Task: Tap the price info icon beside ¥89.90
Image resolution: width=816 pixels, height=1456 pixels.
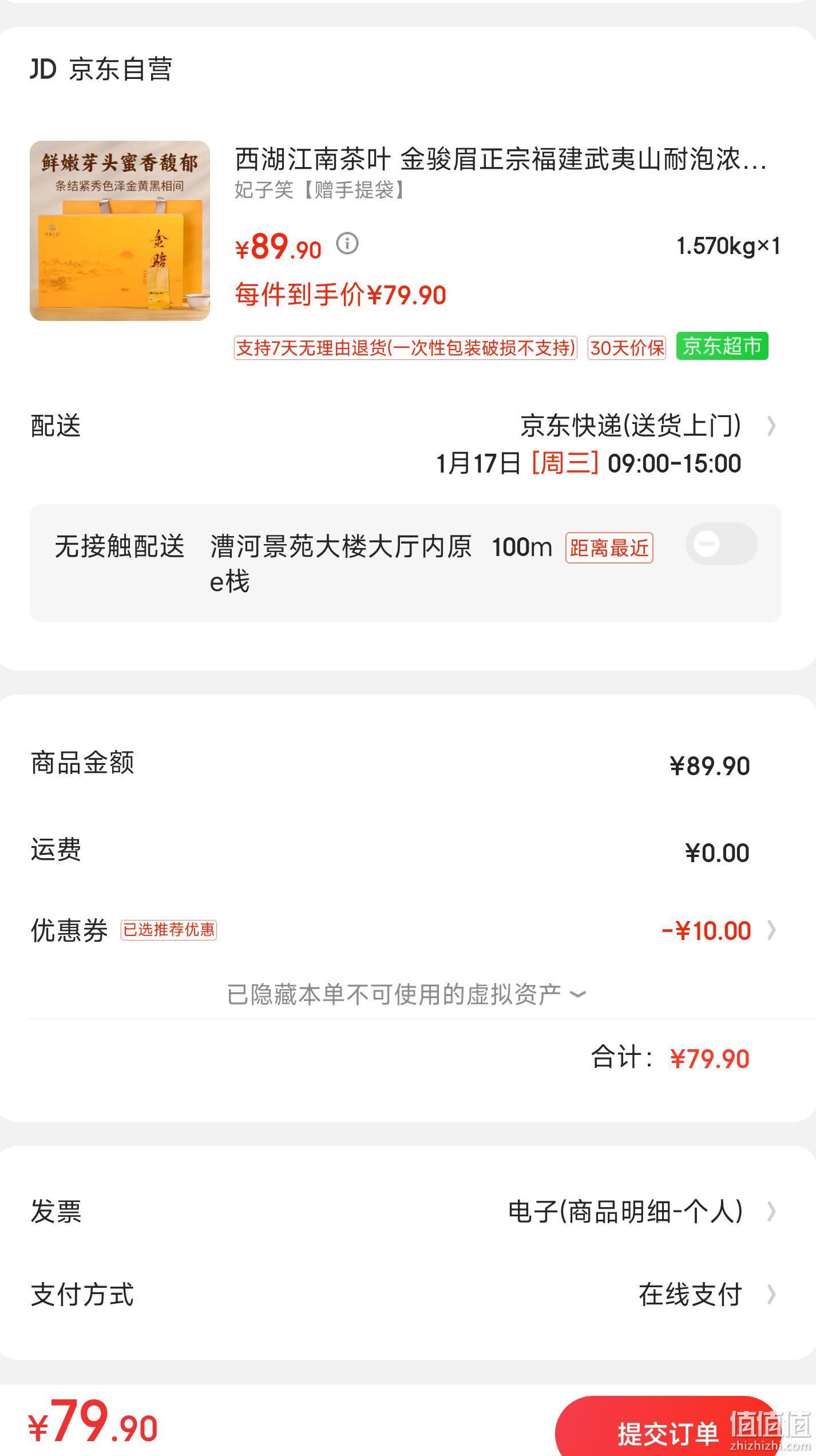Action: [x=347, y=244]
